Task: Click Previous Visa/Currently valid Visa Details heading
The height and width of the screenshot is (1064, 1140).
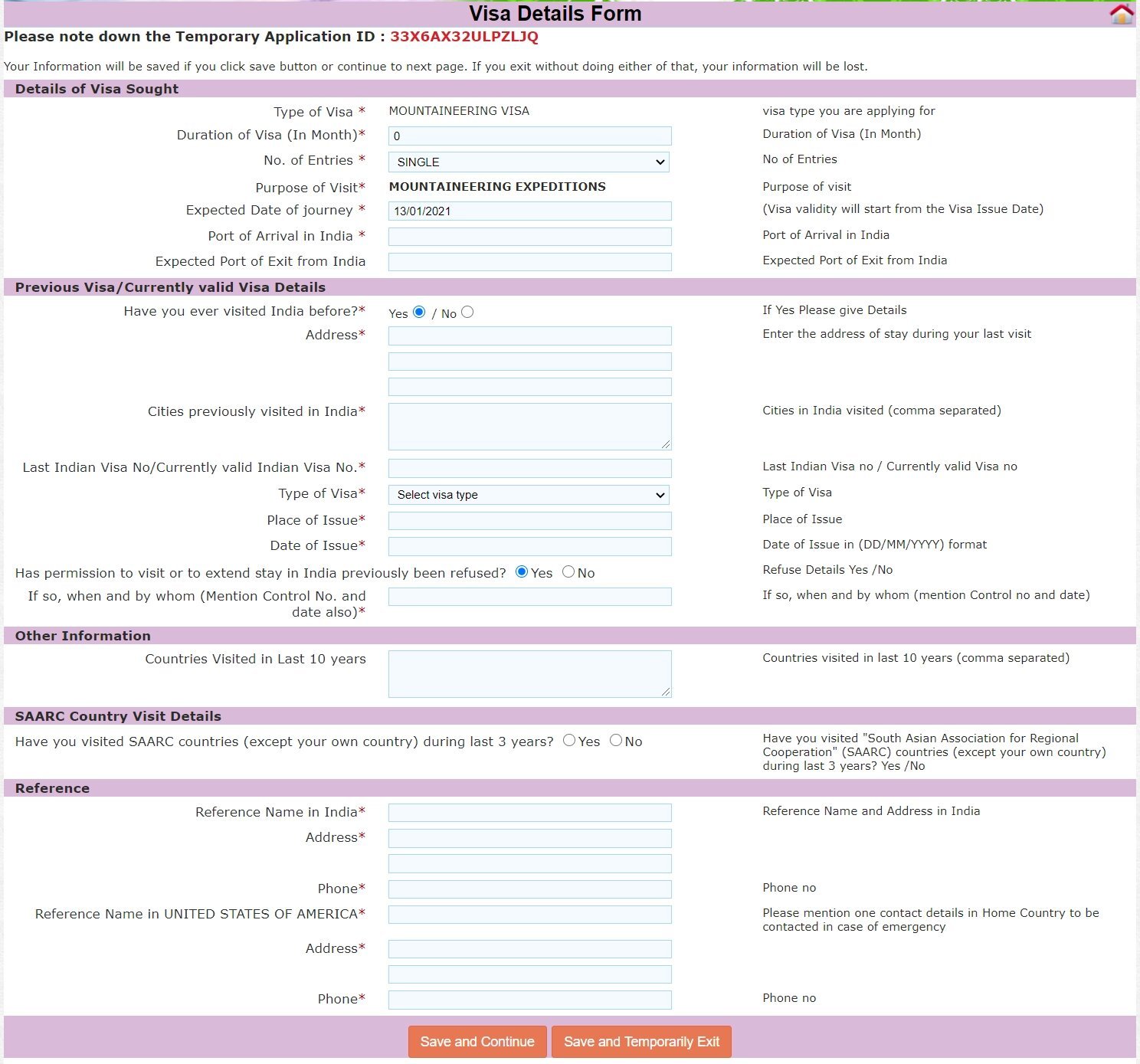Action: [x=170, y=287]
